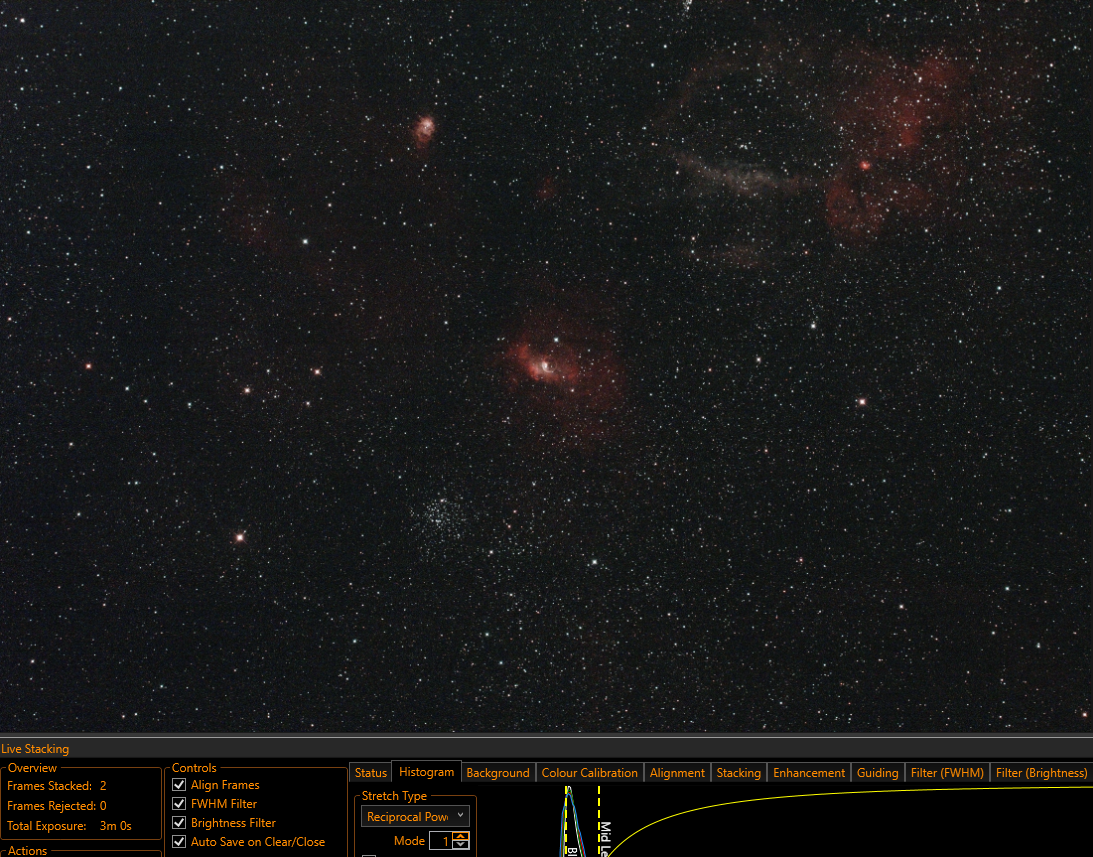Toggle the FWHM Filter checkbox
Image resolution: width=1093 pixels, height=857 pixels.
pos(178,803)
